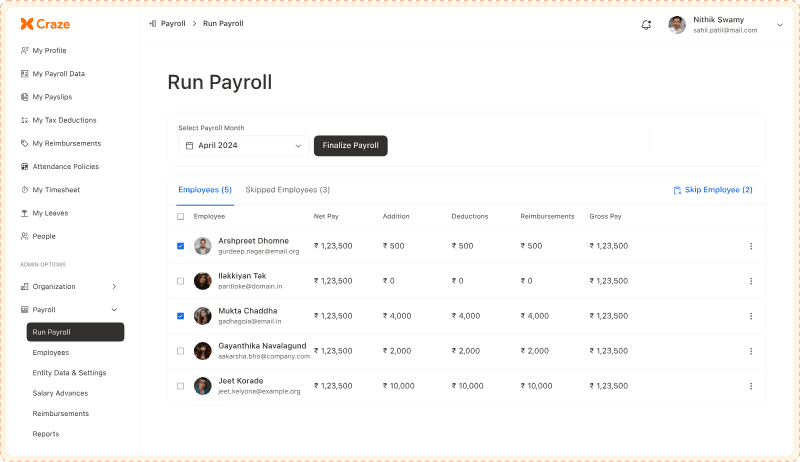Open admin Reimbursements page
This screenshot has height=462, width=800.
61,414
